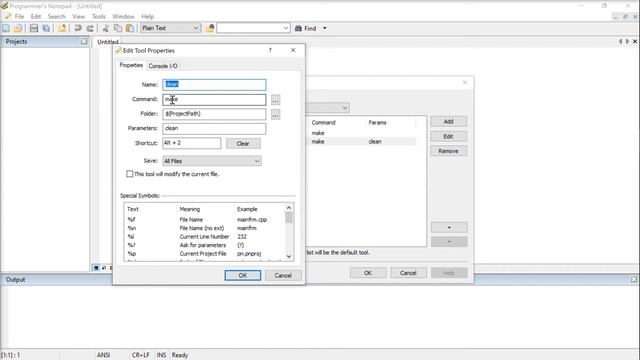
Task: Select the 'make' row with 'clean' params
Action: (x=361, y=142)
